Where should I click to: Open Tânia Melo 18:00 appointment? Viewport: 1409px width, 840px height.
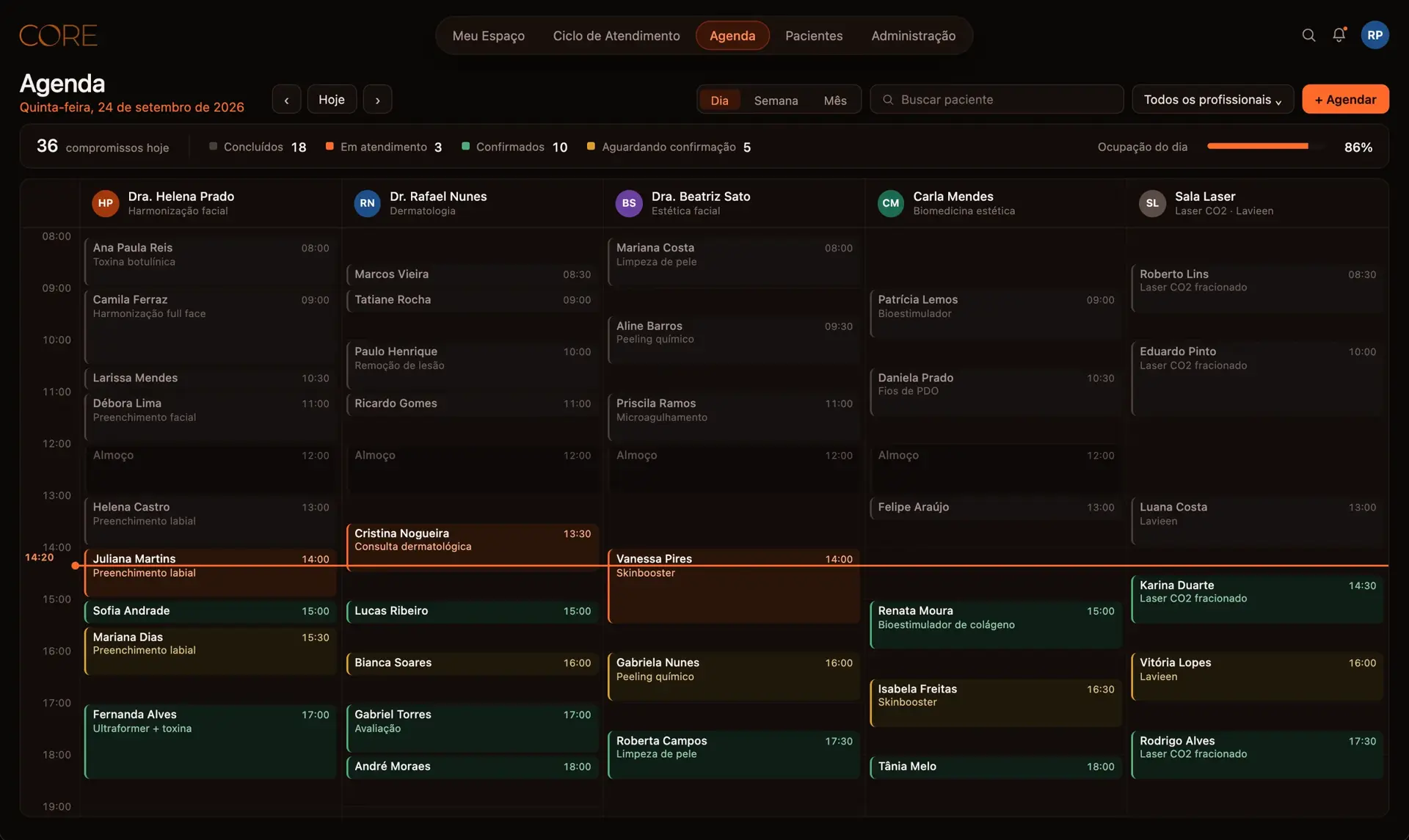pyautogui.click(x=996, y=767)
